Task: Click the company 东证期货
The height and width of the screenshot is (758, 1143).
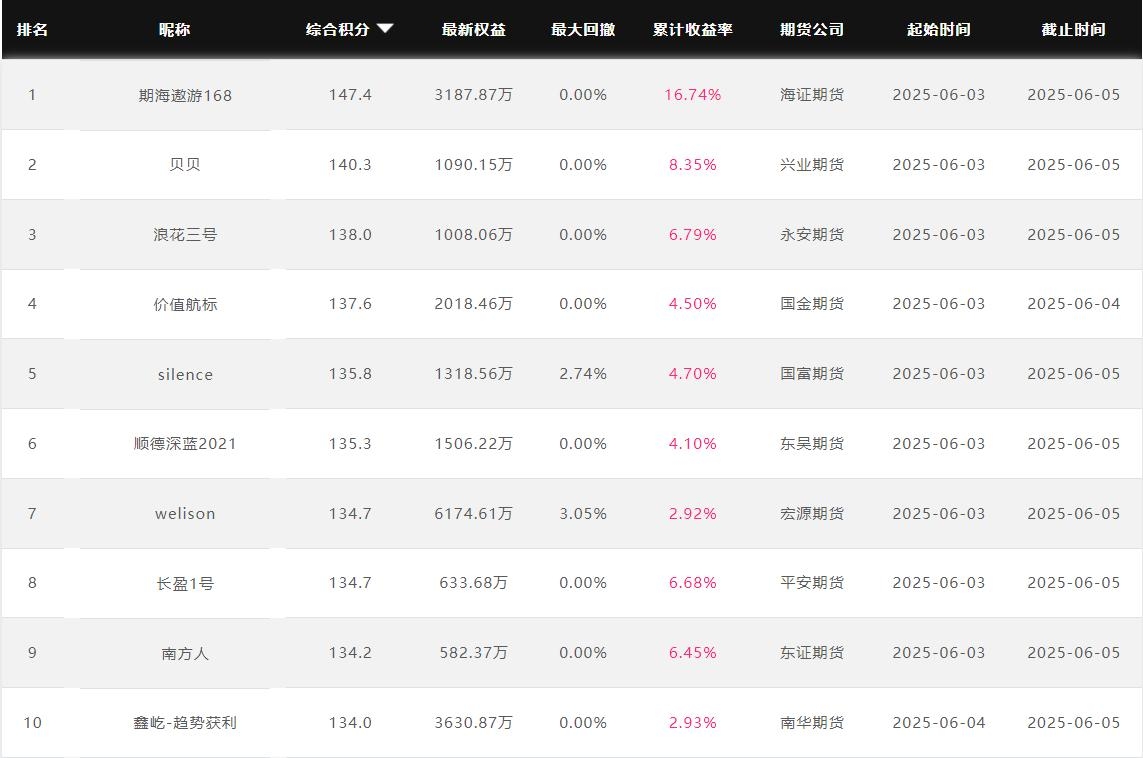Action: click(x=812, y=653)
